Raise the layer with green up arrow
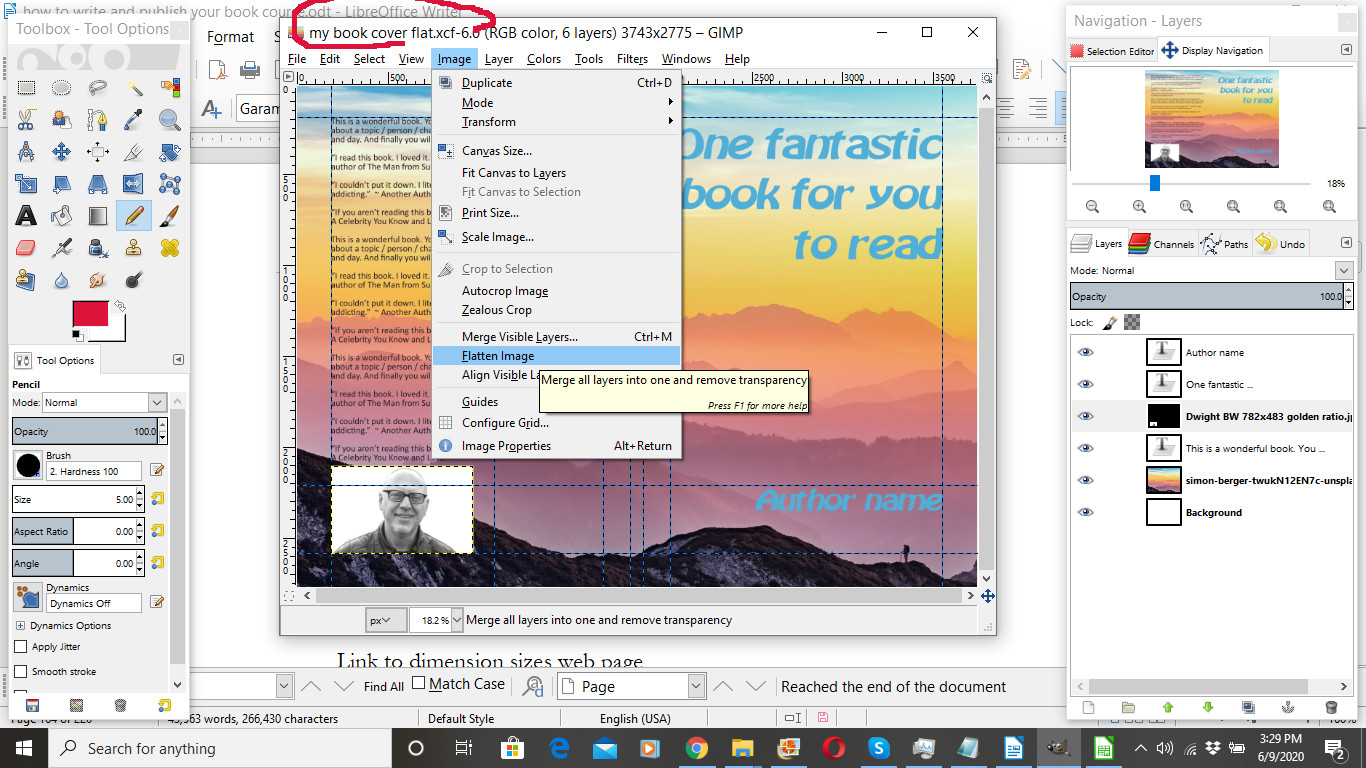 point(1167,707)
